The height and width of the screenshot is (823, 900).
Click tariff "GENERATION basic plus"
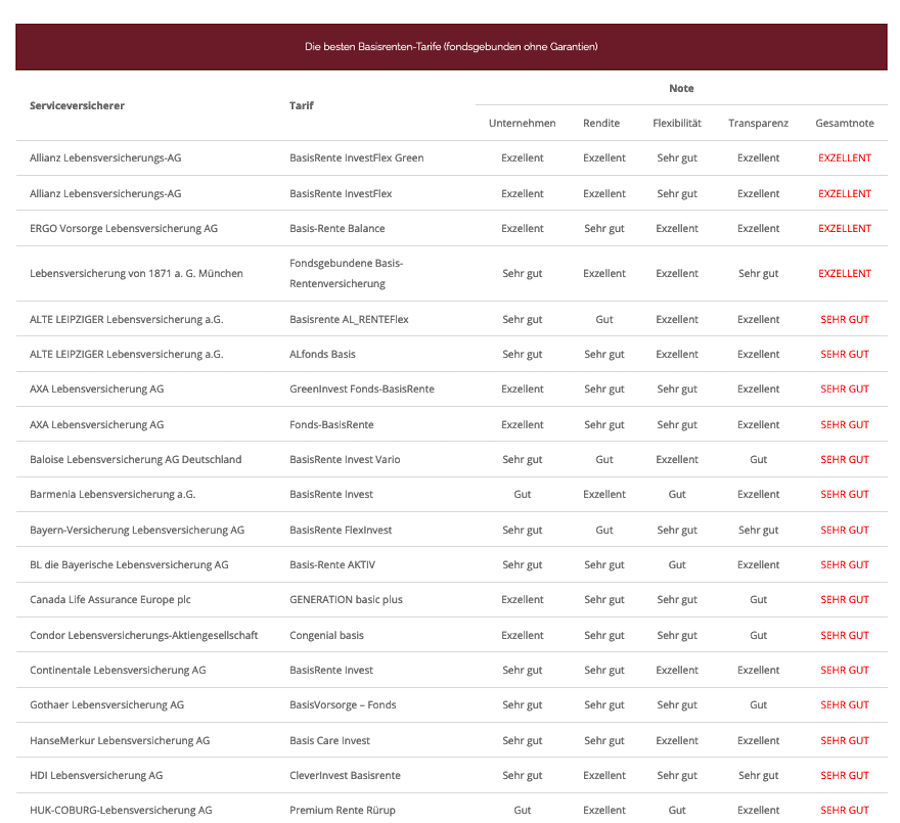[x=346, y=600]
